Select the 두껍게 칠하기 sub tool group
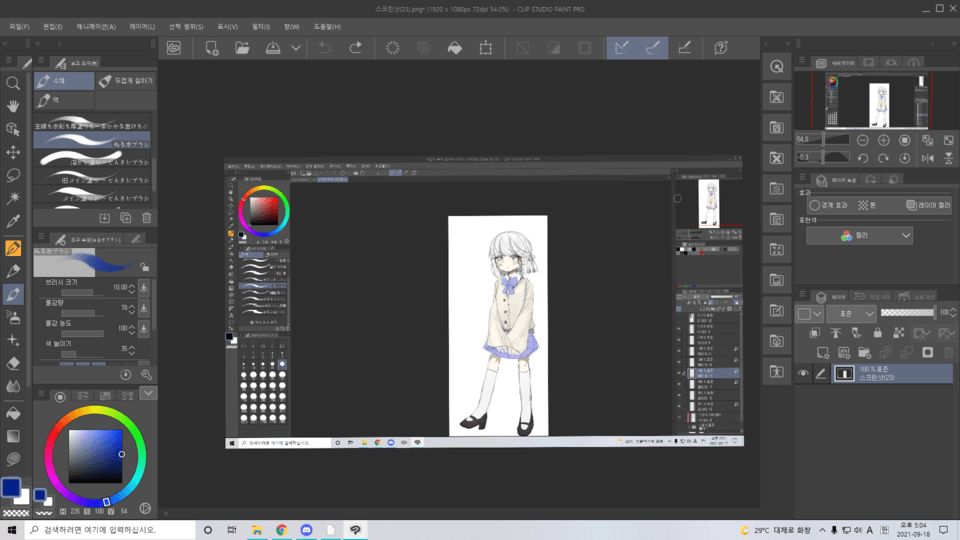Viewport: 960px width, 540px height. [126, 81]
